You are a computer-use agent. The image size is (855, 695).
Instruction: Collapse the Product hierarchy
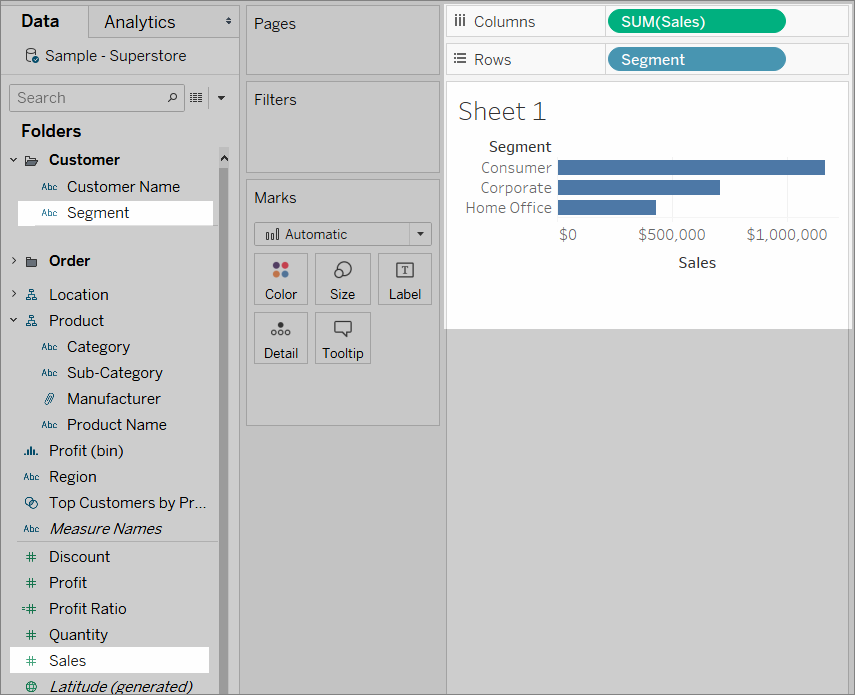[14, 320]
